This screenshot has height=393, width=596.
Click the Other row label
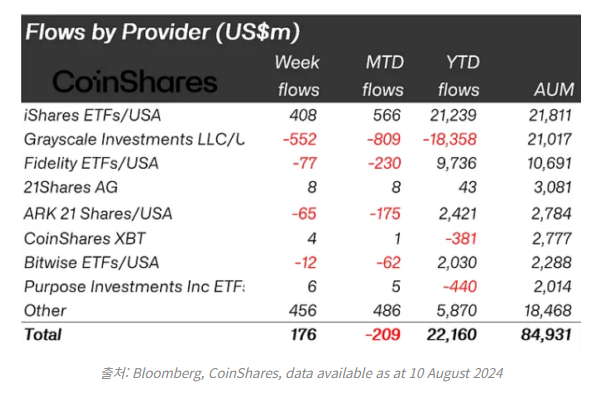point(45,311)
